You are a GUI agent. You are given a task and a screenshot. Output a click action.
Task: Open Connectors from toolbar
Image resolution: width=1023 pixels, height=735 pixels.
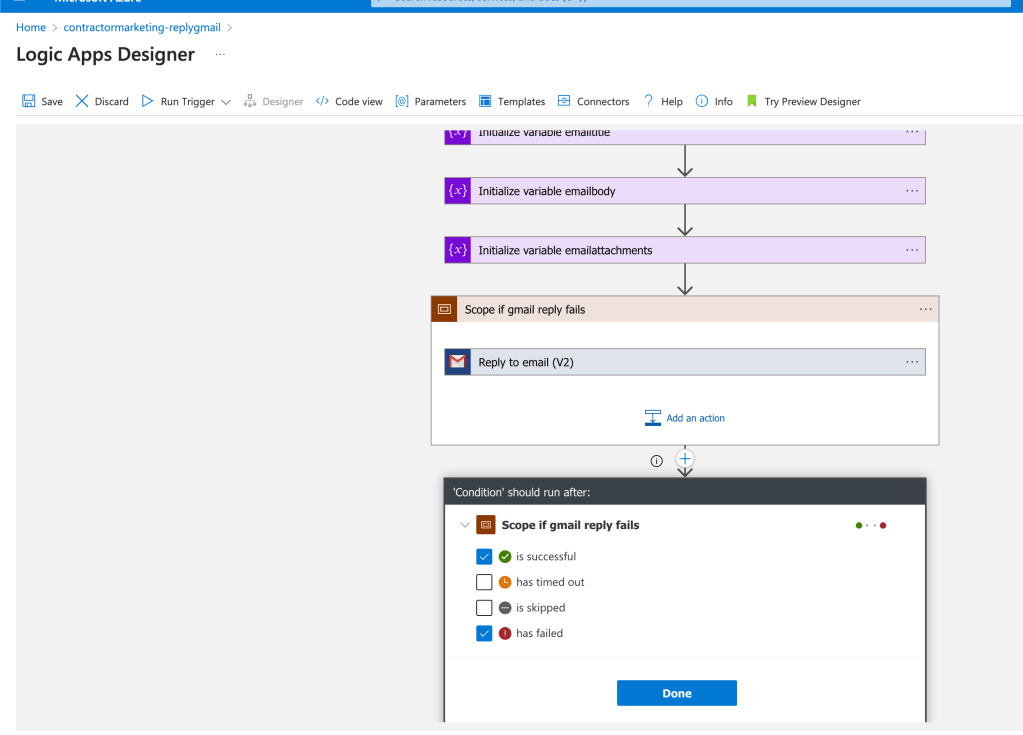(x=593, y=102)
